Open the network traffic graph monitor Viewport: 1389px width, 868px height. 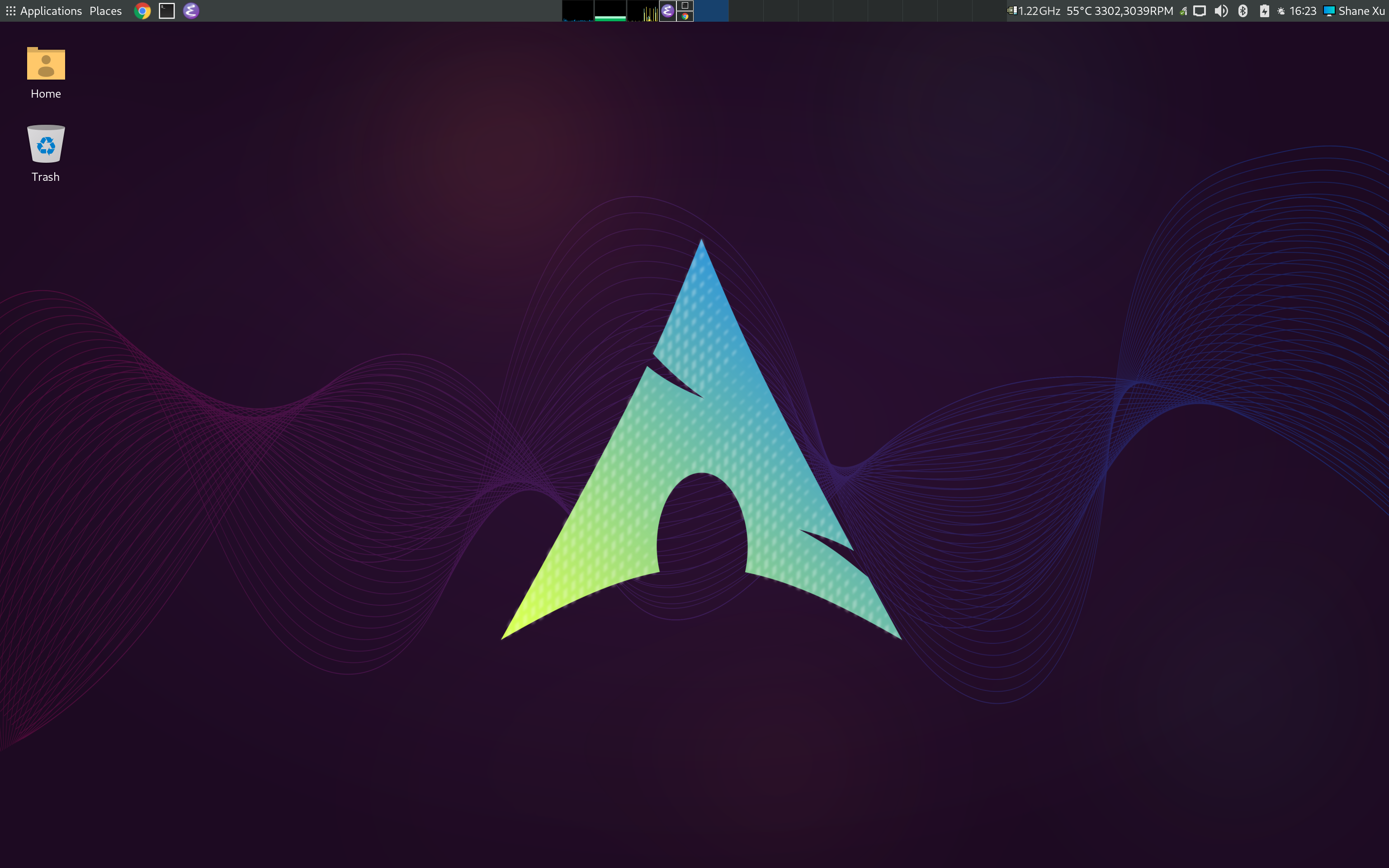click(x=644, y=11)
